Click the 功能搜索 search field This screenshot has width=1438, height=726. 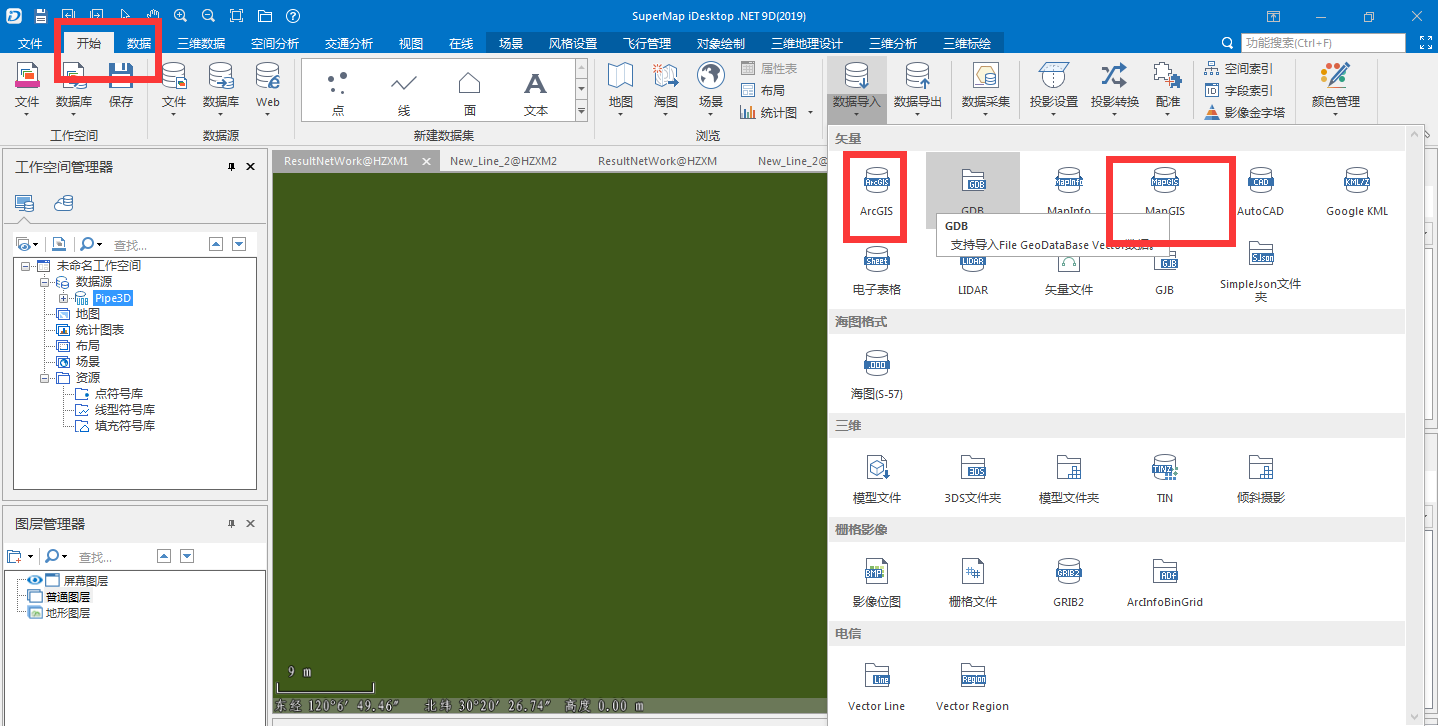click(1322, 43)
